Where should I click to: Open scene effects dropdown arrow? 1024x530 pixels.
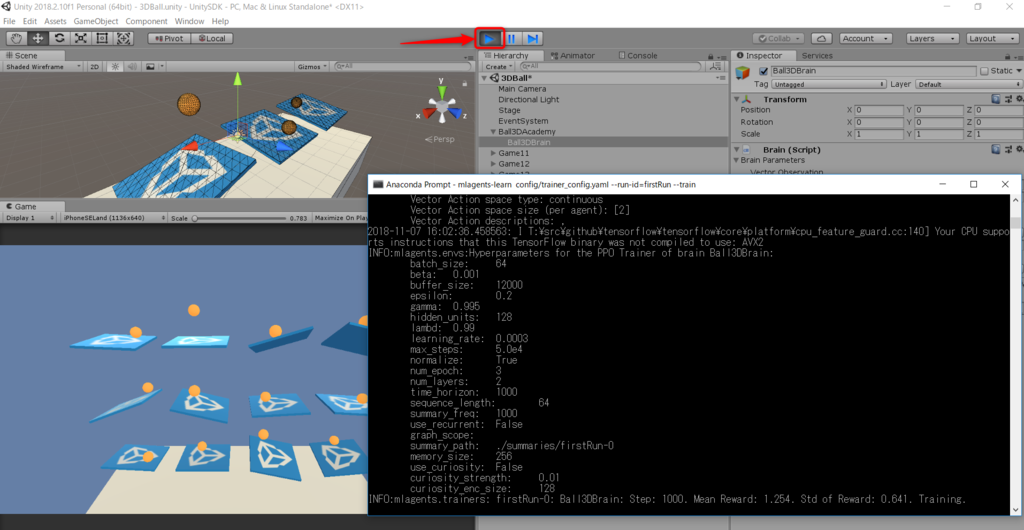pyautogui.click(x=163, y=67)
